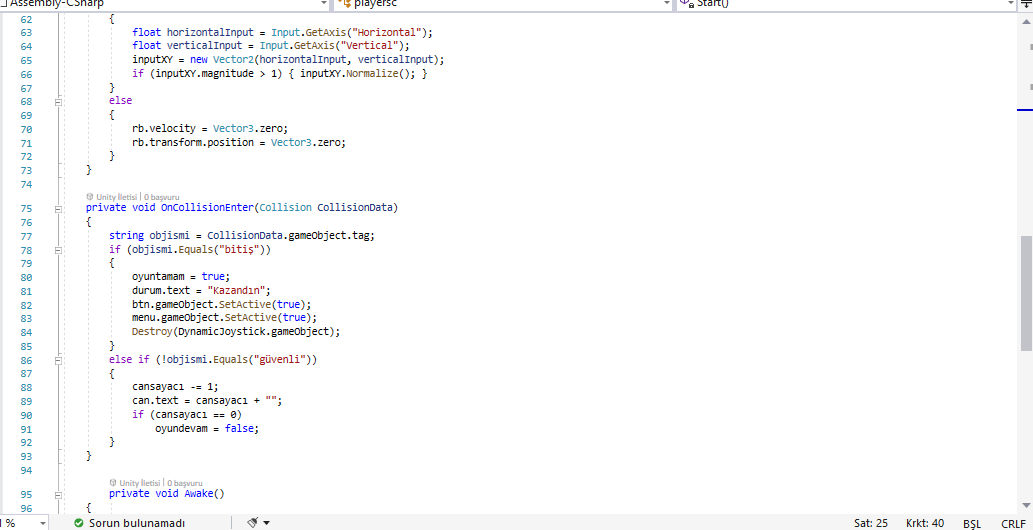Click the 0 başvuru link above OnCollisionEnter
1033x530 pixels.
(161, 196)
